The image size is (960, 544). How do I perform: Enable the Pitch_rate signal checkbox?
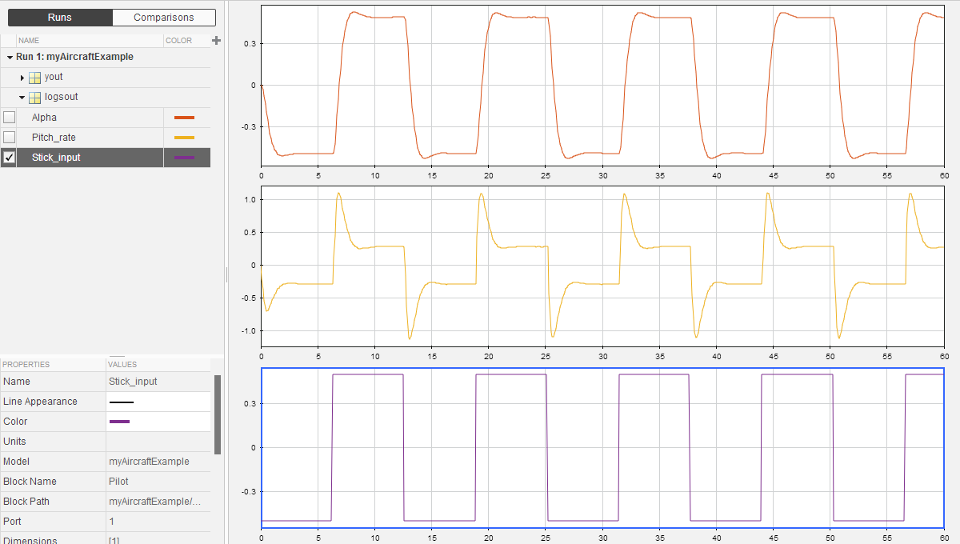coord(9,137)
